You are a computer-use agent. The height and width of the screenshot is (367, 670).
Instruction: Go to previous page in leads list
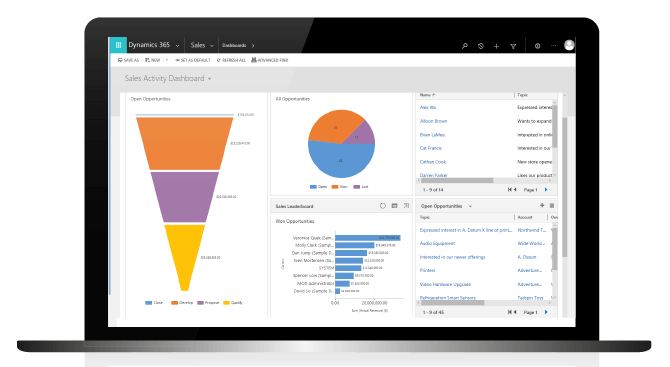[x=515, y=189]
